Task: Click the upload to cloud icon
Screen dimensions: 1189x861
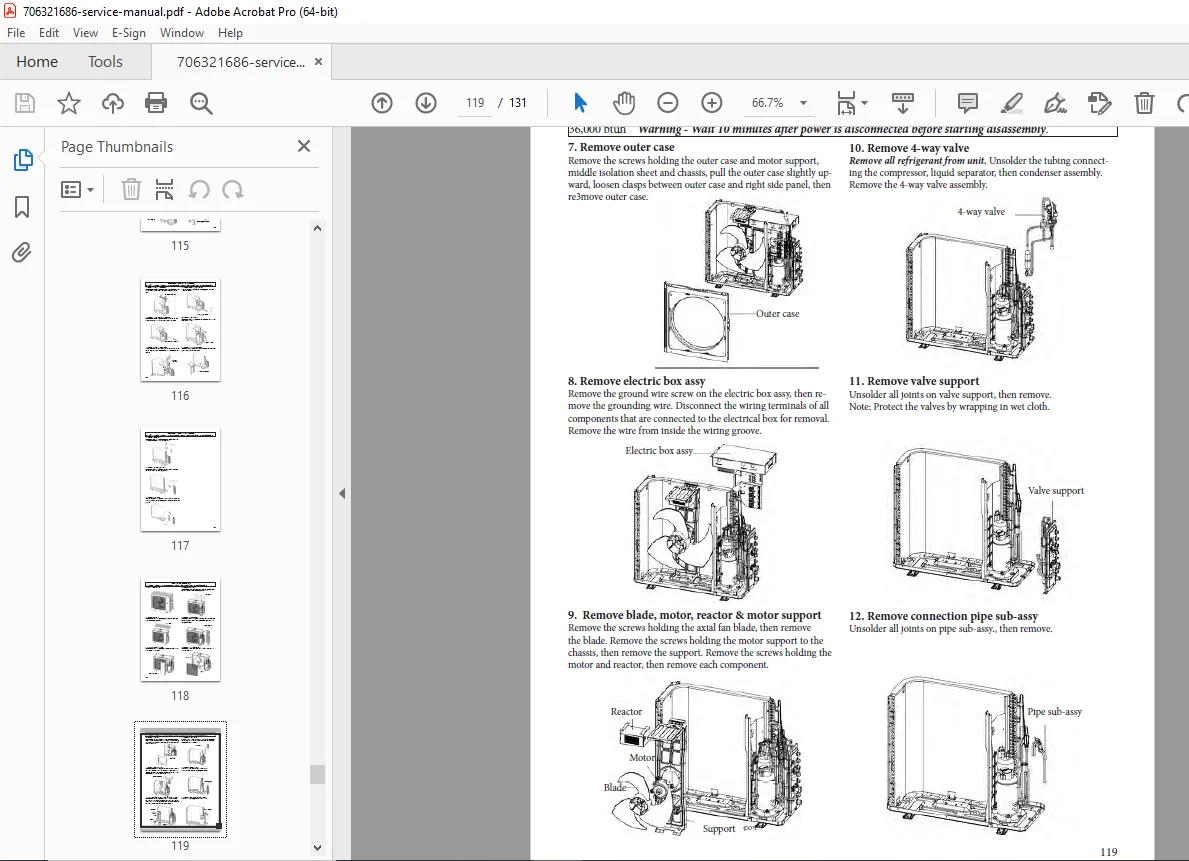Action: (113, 102)
